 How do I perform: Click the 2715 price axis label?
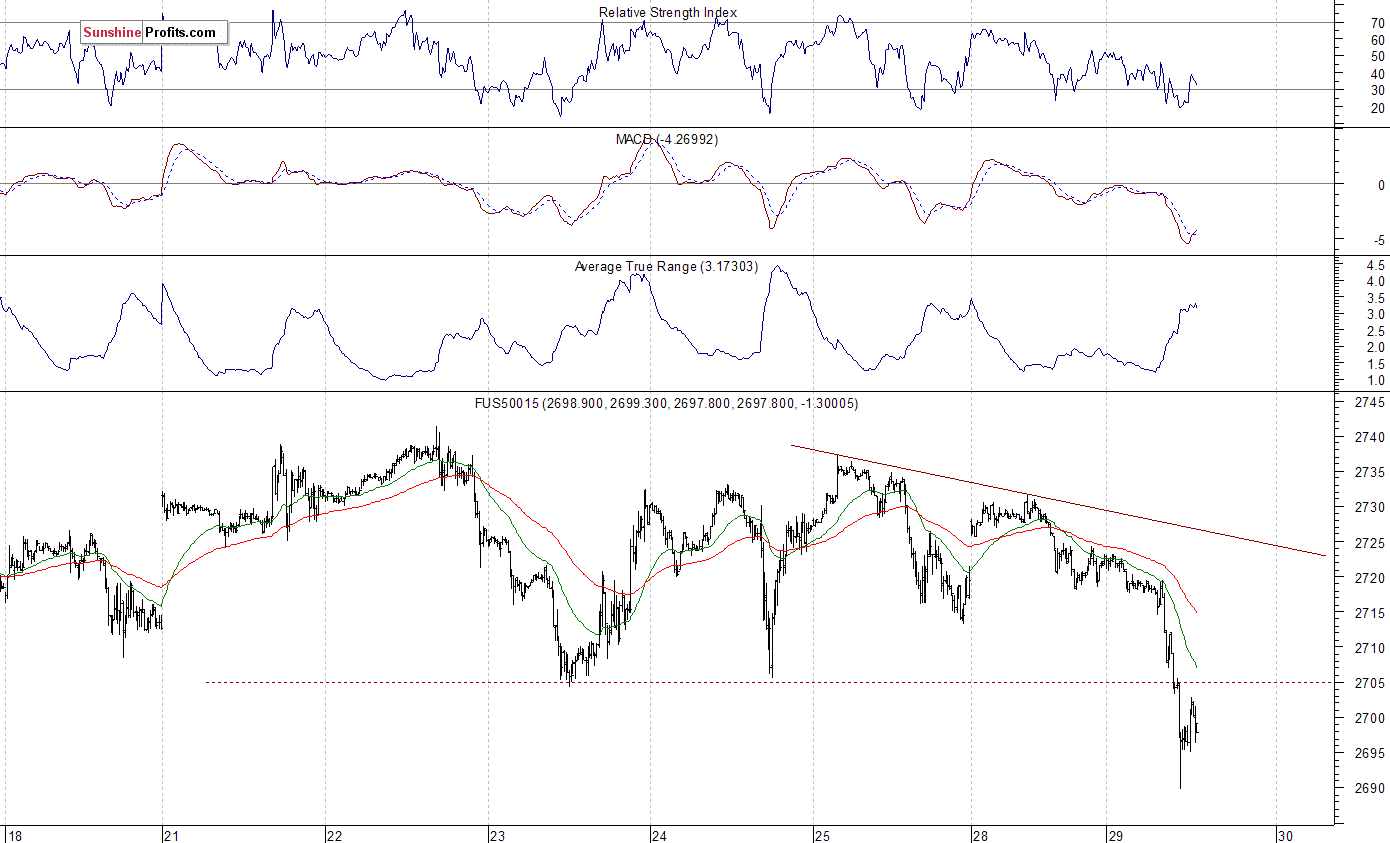1371,613
